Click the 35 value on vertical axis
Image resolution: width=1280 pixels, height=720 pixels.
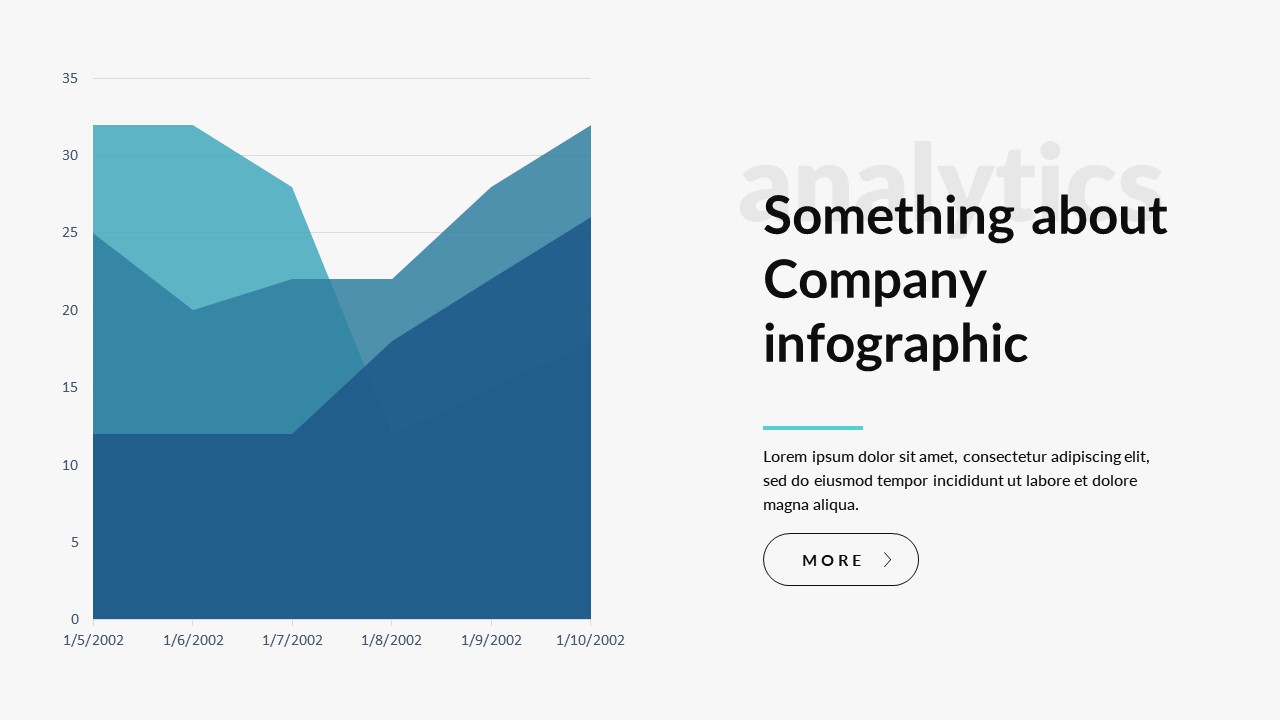pos(70,78)
